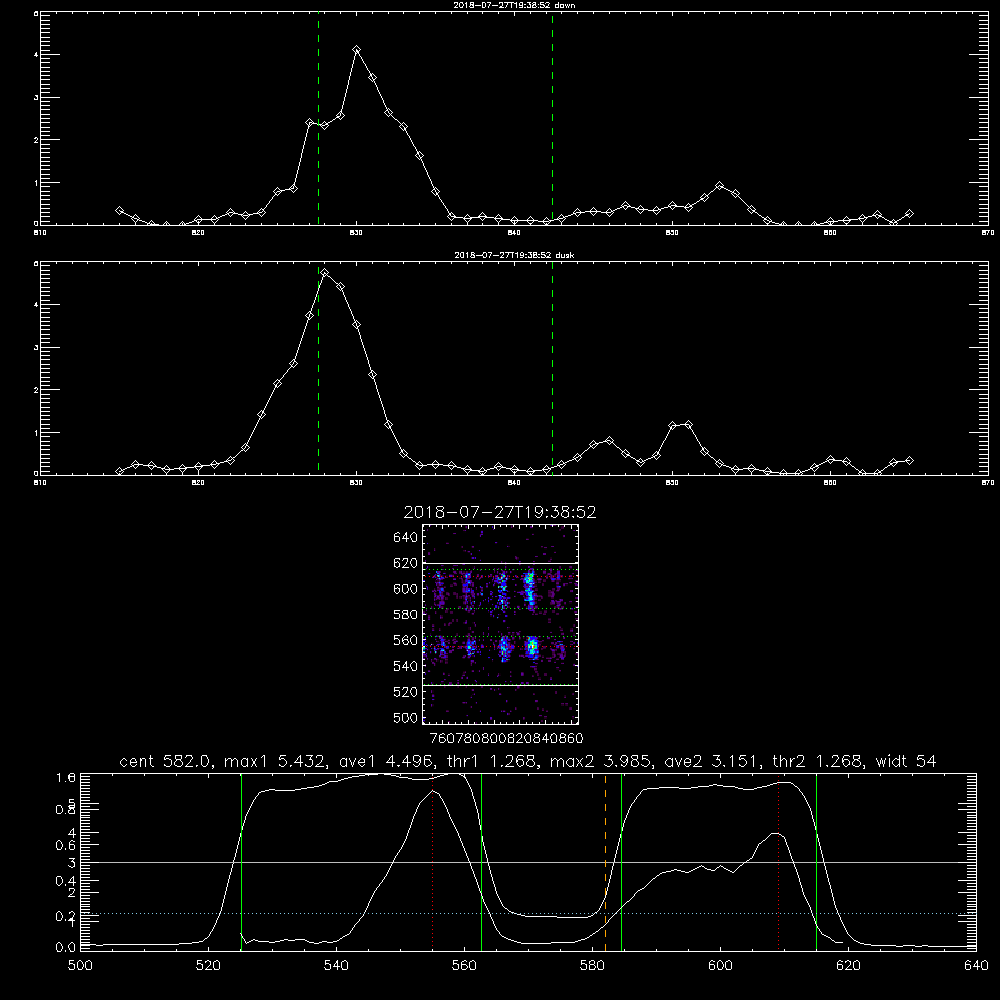Click bottom plot x-axis label 580

[592, 966]
